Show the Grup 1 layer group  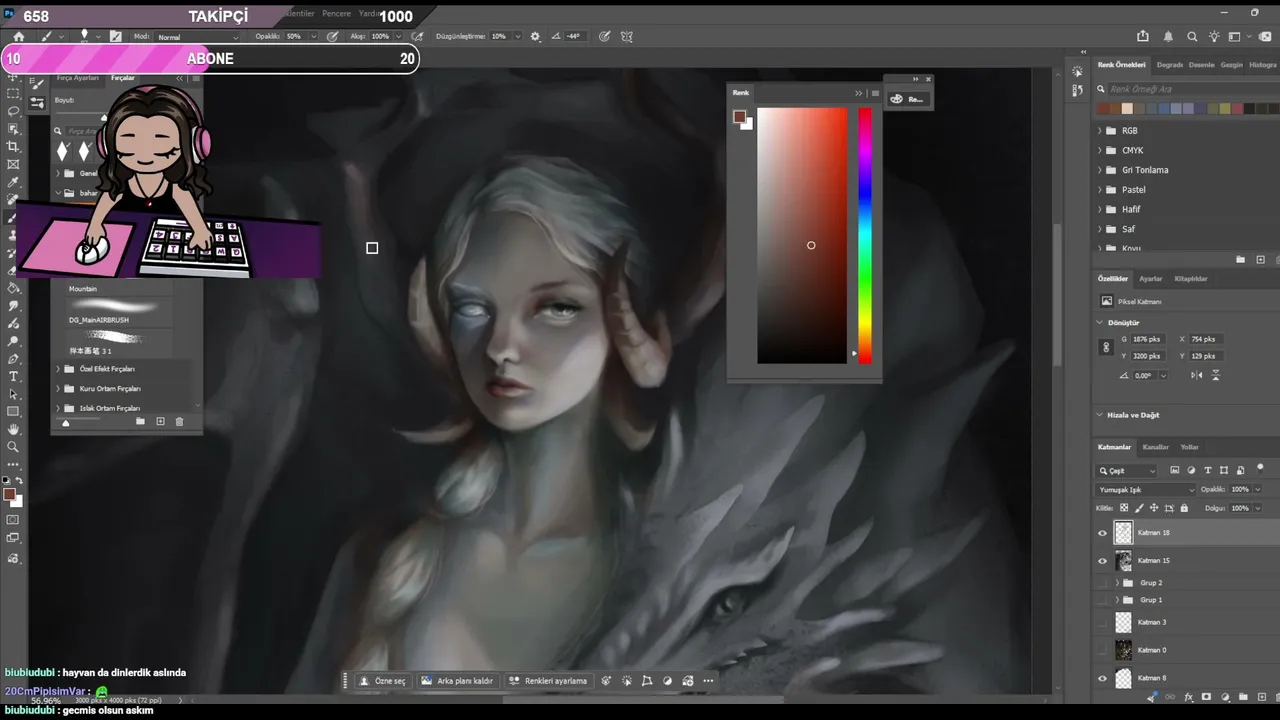[1103, 600]
